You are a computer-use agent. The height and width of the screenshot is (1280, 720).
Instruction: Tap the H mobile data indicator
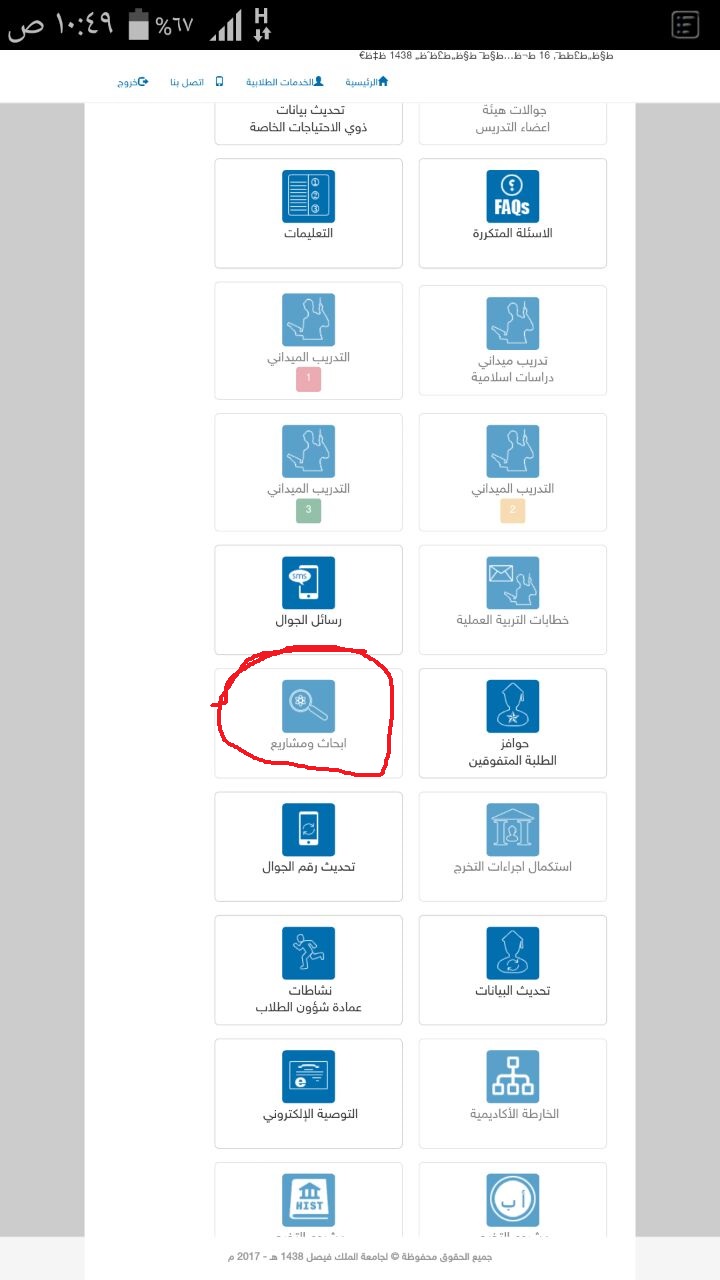(262, 24)
